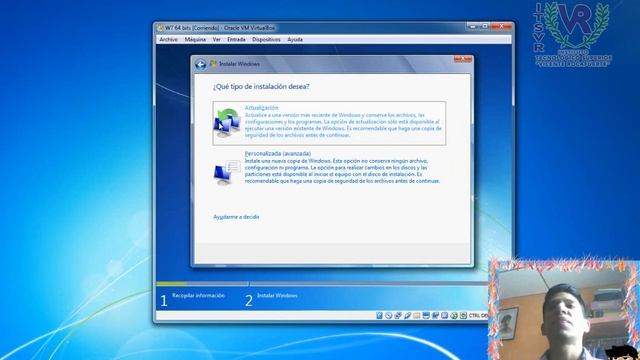The height and width of the screenshot is (360, 640).
Task: Open the Ayuda menu
Action: click(295, 40)
